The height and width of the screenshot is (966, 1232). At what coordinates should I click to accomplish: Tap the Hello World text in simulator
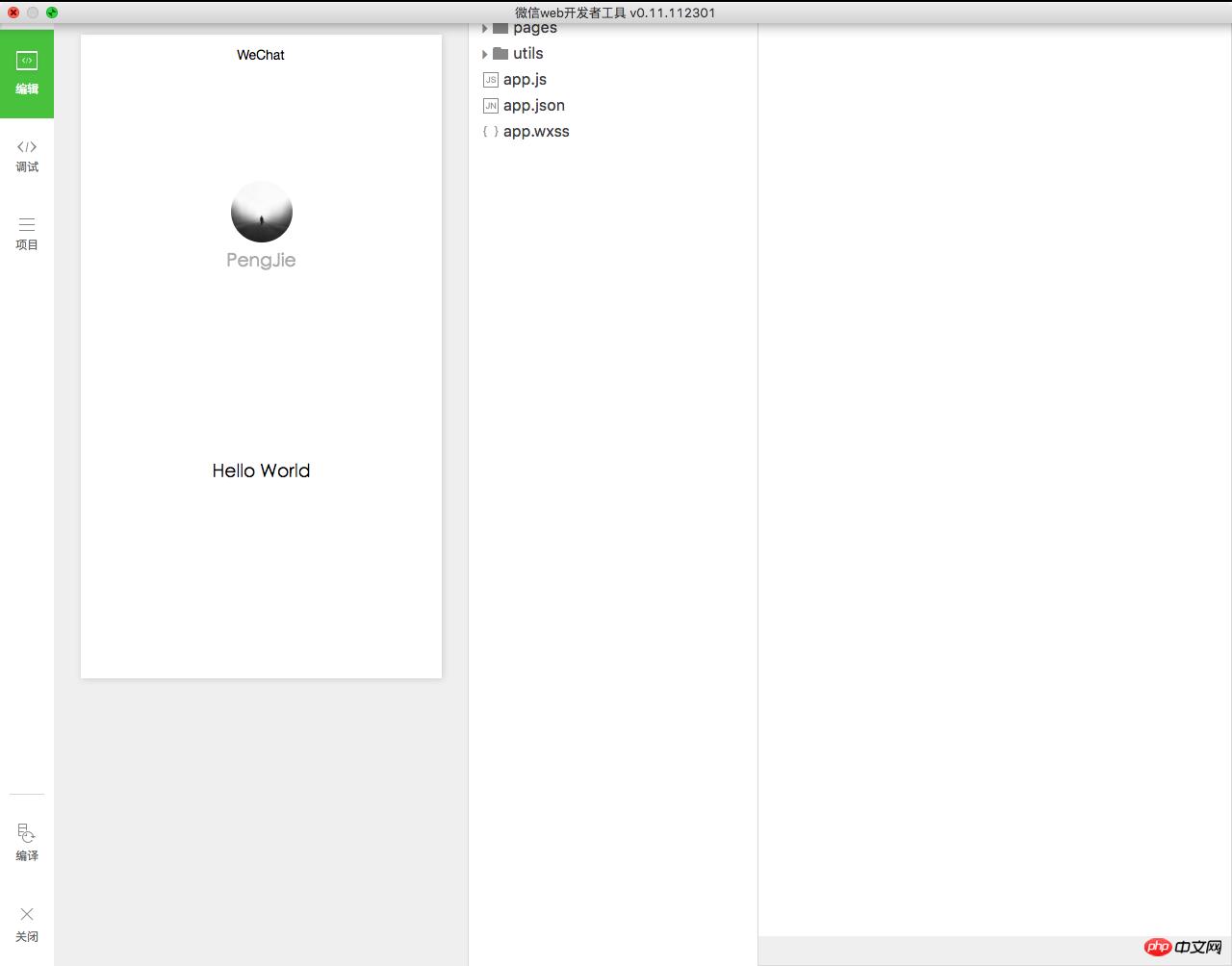pyautogui.click(x=261, y=470)
